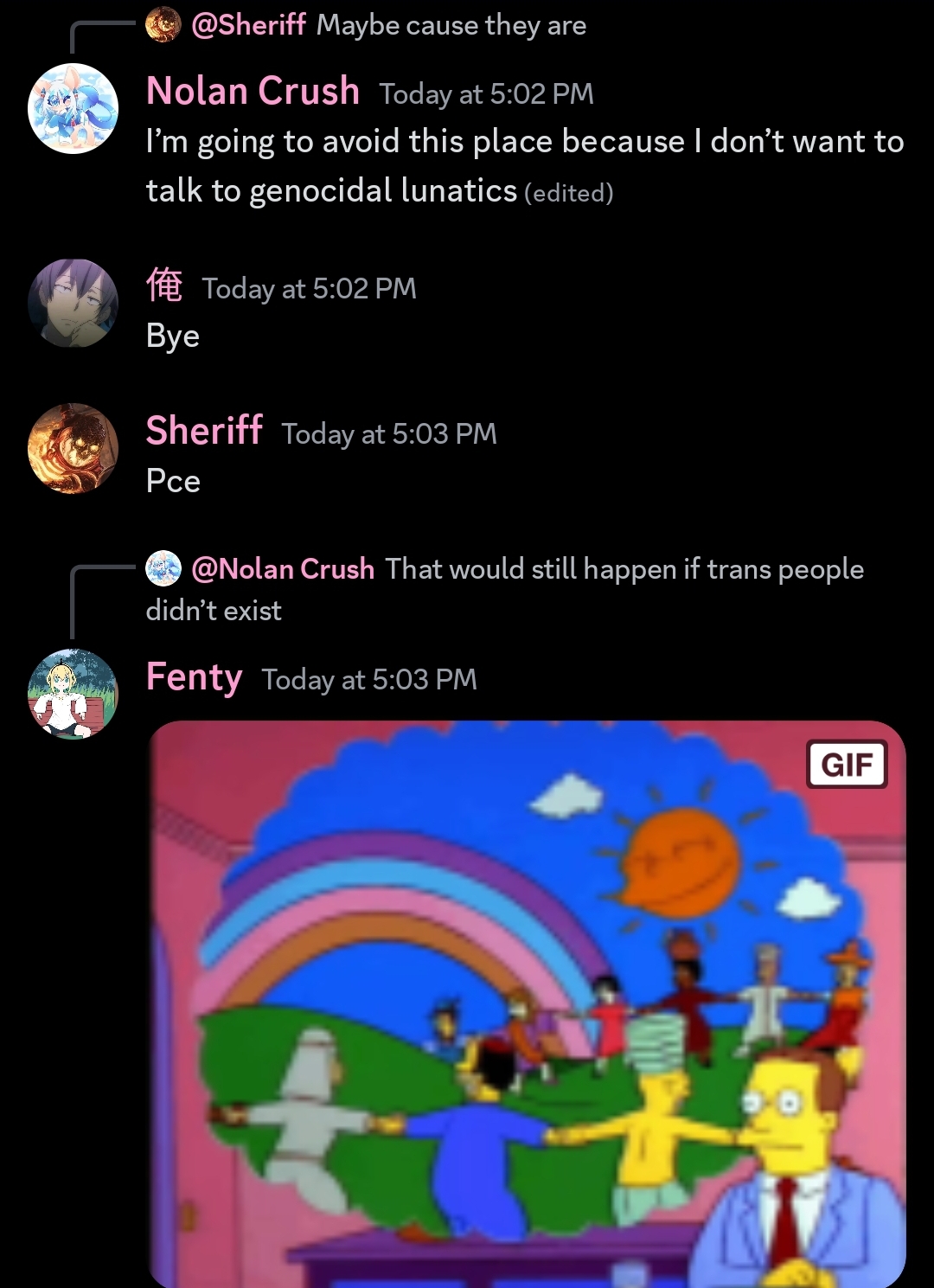Open the Simpsons rainbow GIF
Image resolution: width=934 pixels, height=1288 pixels.
[528, 1003]
